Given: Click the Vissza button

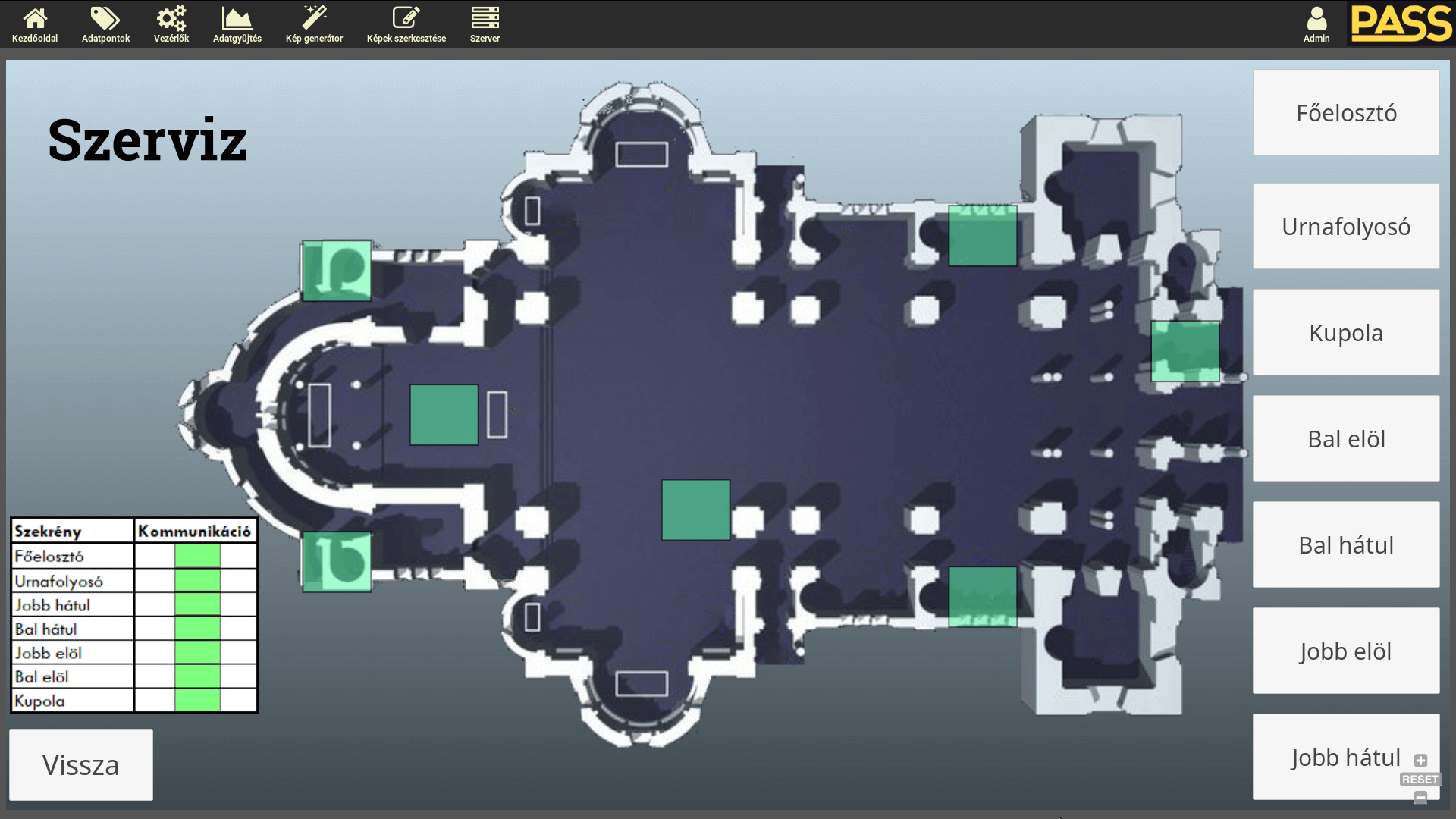Looking at the screenshot, I should (x=81, y=765).
